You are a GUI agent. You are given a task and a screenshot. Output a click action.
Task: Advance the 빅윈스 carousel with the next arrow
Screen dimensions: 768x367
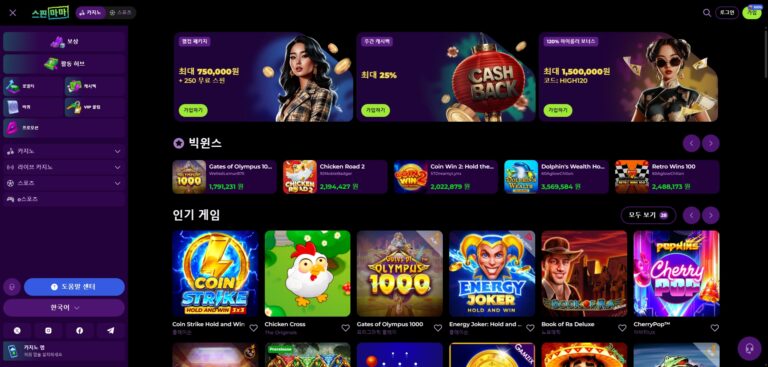point(711,143)
